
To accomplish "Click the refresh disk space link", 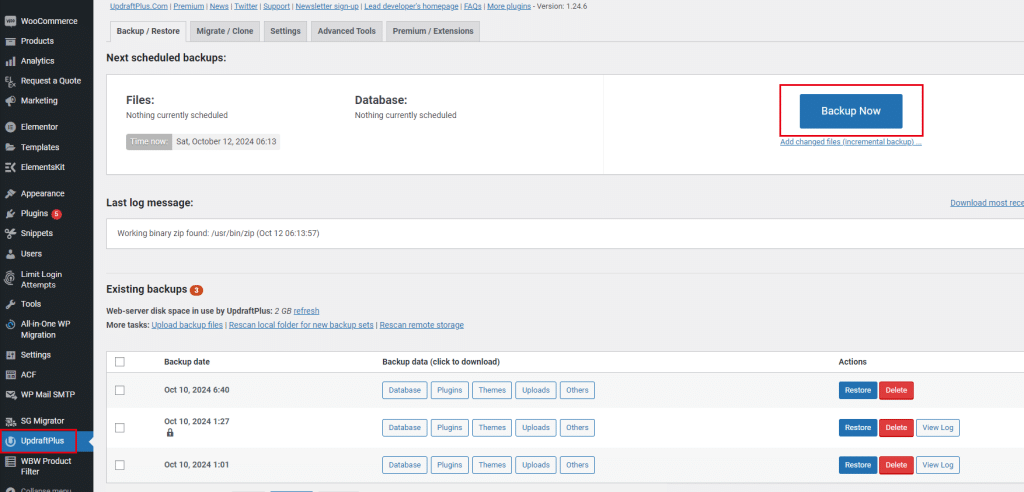I will tap(306, 311).
